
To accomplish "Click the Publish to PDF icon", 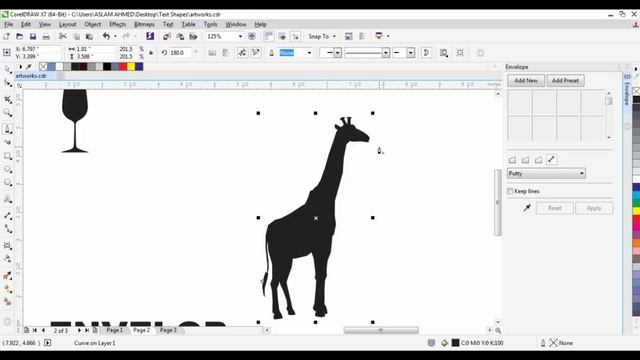I will [193, 36].
